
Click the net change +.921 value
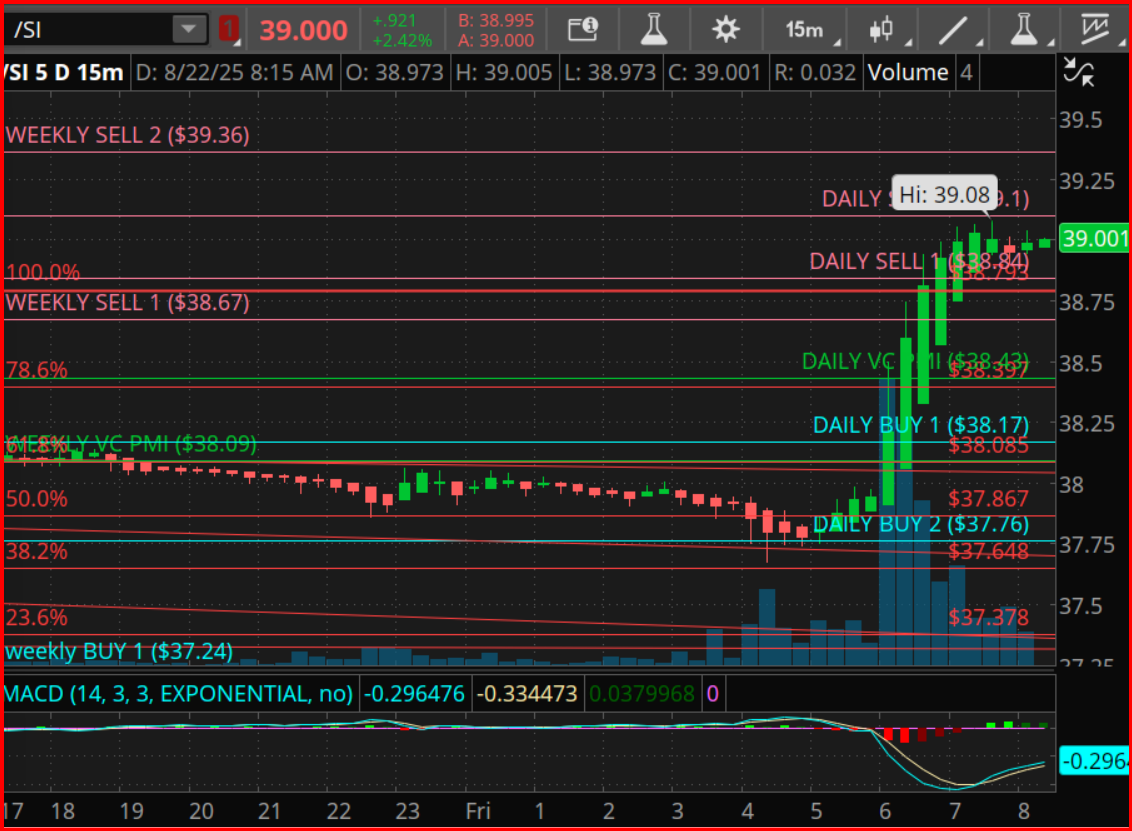(x=393, y=20)
